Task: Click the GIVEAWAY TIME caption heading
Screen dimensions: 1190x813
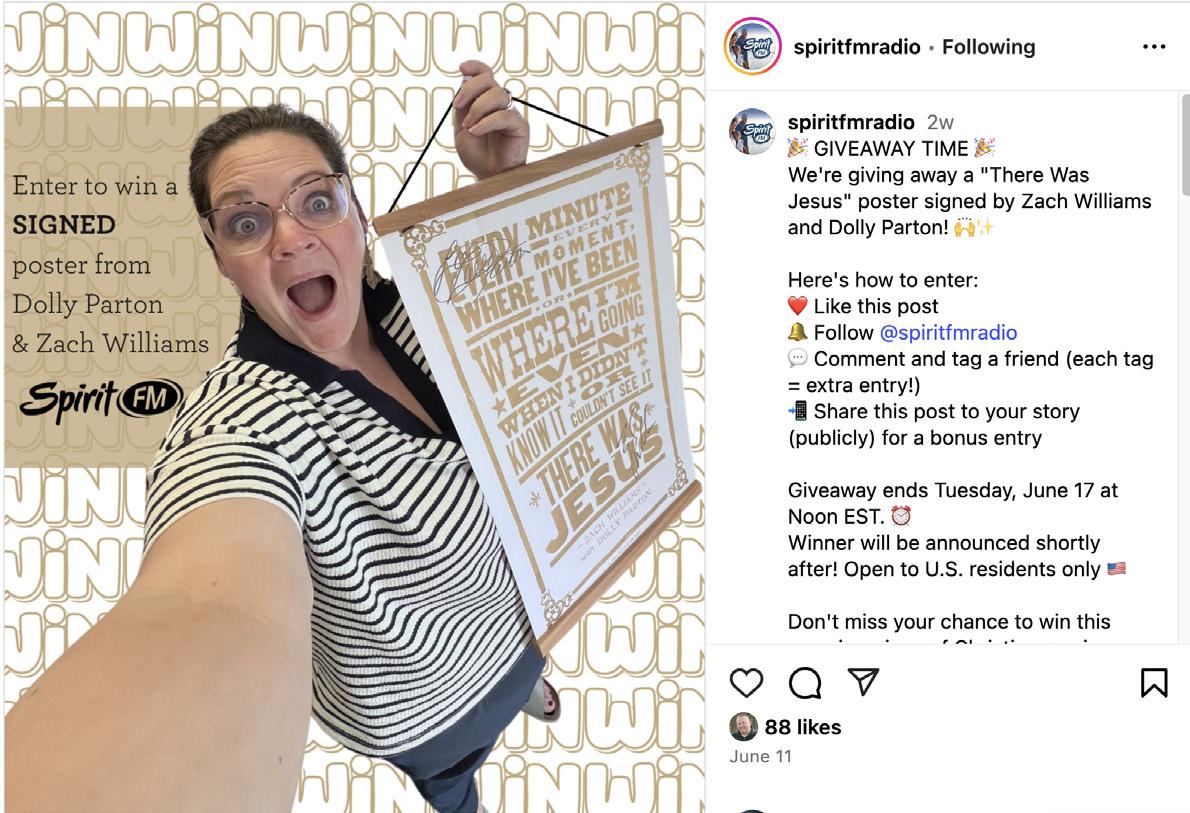Action: coord(891,148)
